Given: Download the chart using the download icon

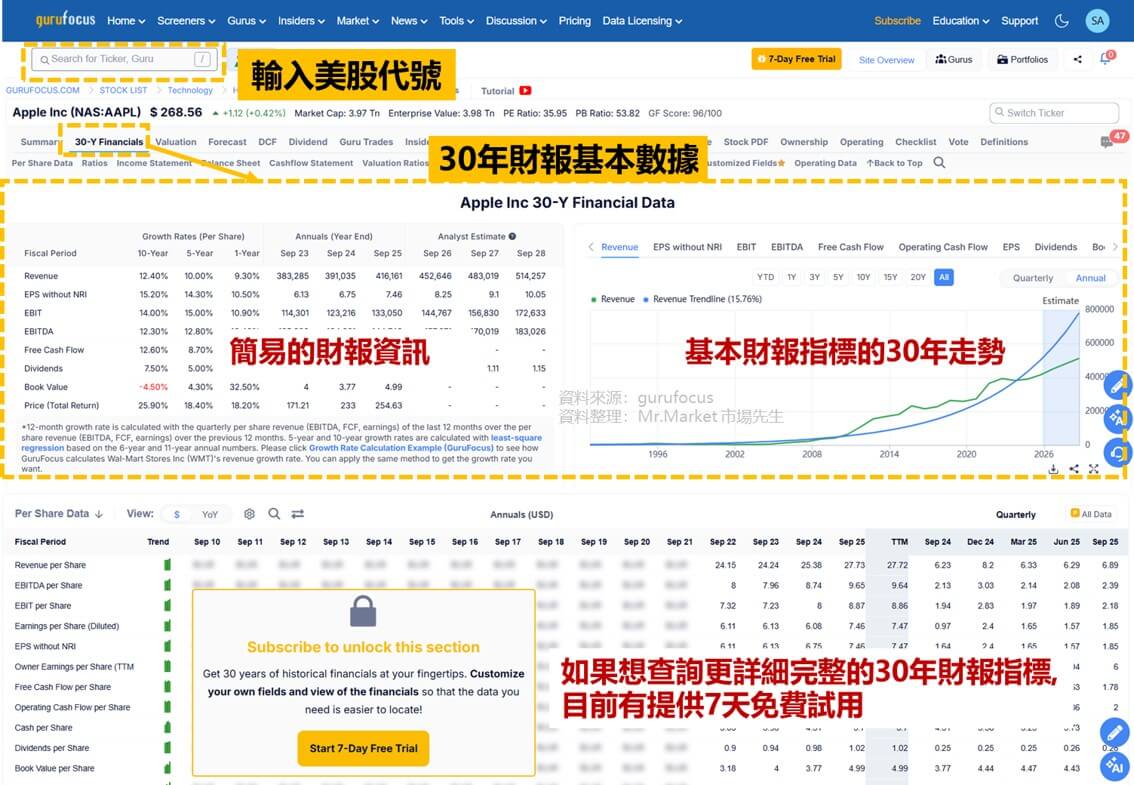Looking at the screenshot, I should click(1053, 468).
